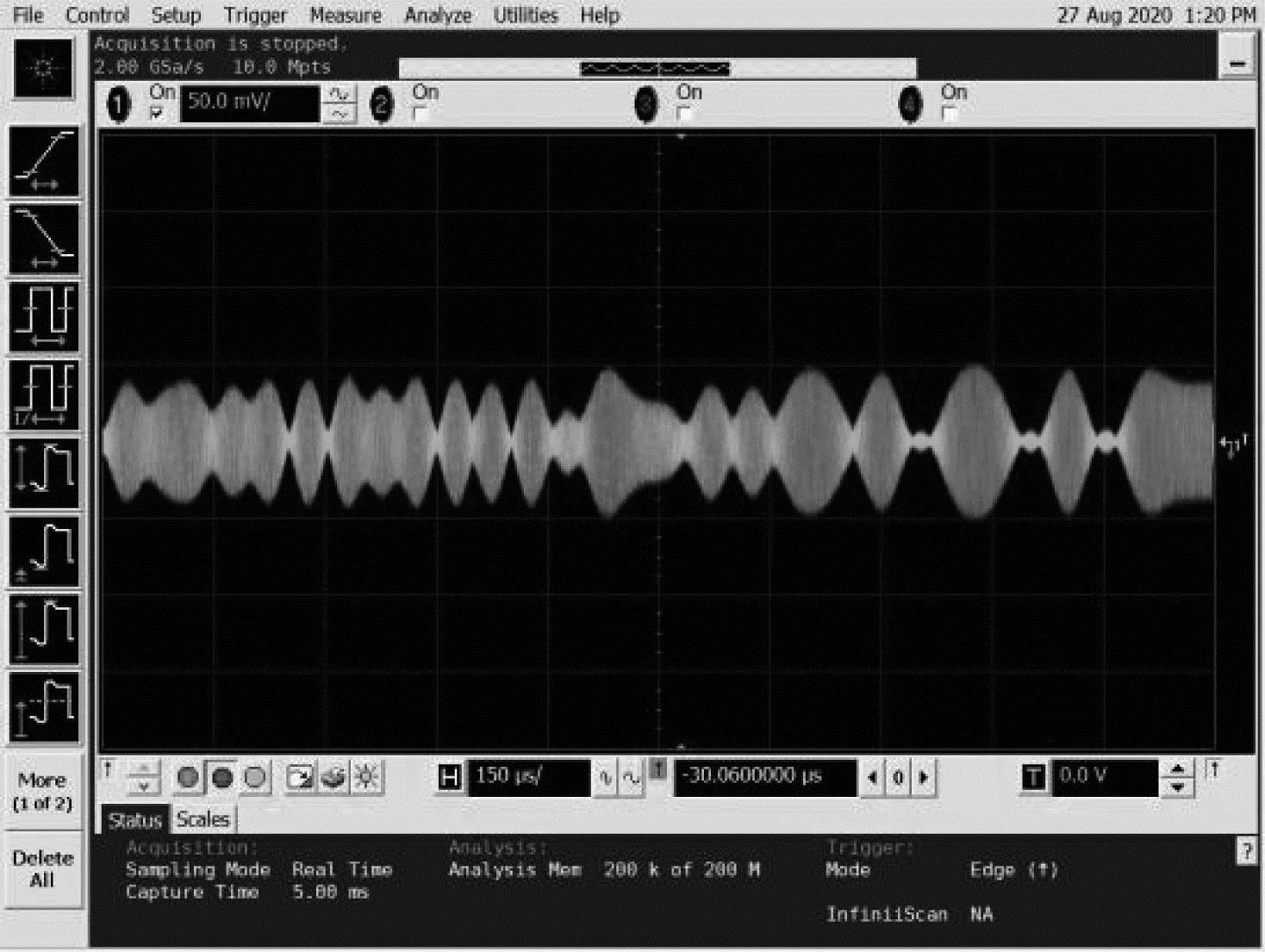
Task: Click More (1 of 2) button
Action: 42,791
